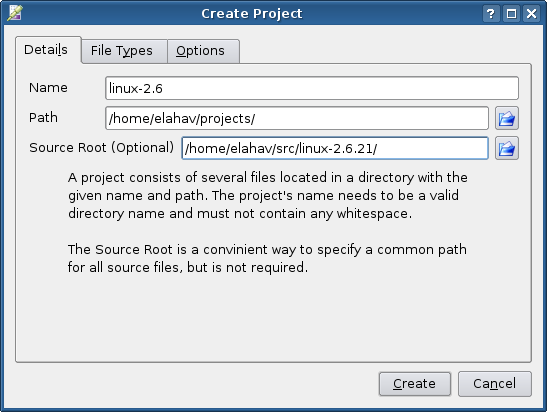Maximize the Create Project dialog
The height and width of the screenshot is (412, 547).
click(511, 14)
